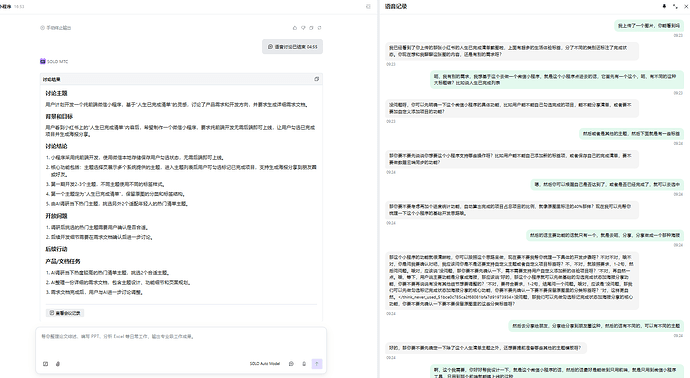Click the 产品/文档任务 heading

[x=63, y=261]
